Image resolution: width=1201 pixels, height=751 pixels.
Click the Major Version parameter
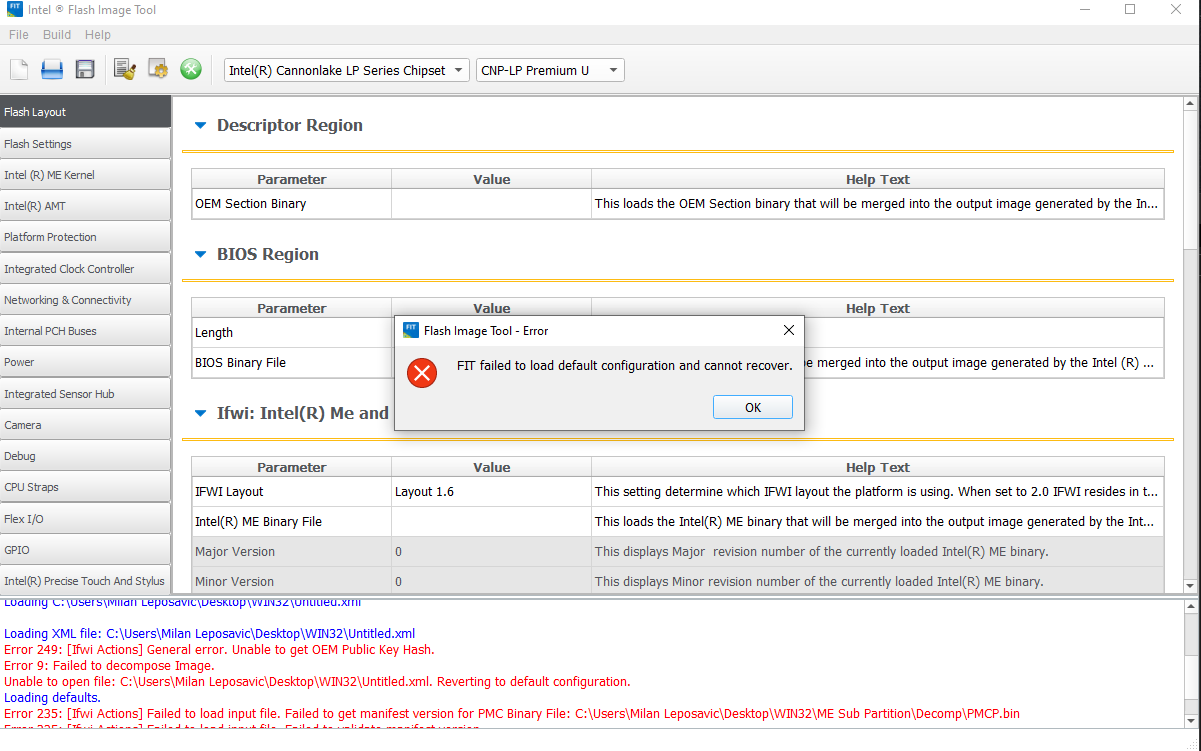point(291,551)
